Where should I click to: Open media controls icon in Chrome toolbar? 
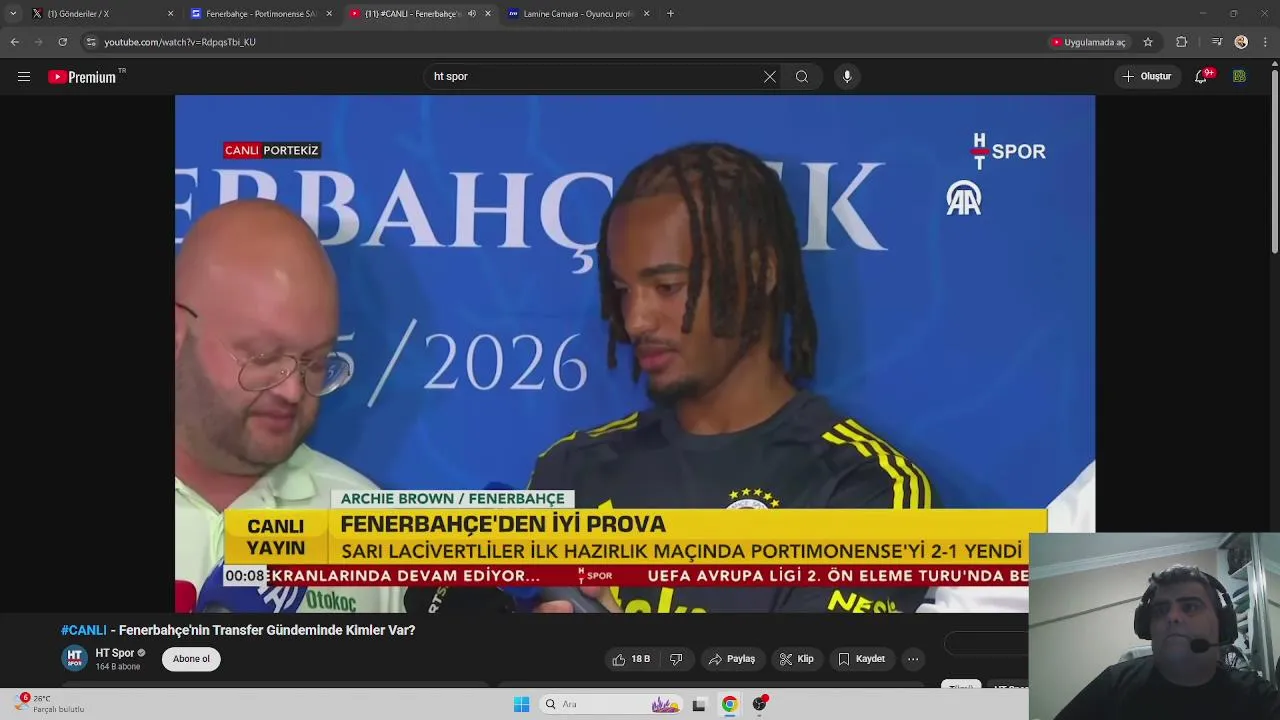pyautogui.click(x=1216, y=42)
